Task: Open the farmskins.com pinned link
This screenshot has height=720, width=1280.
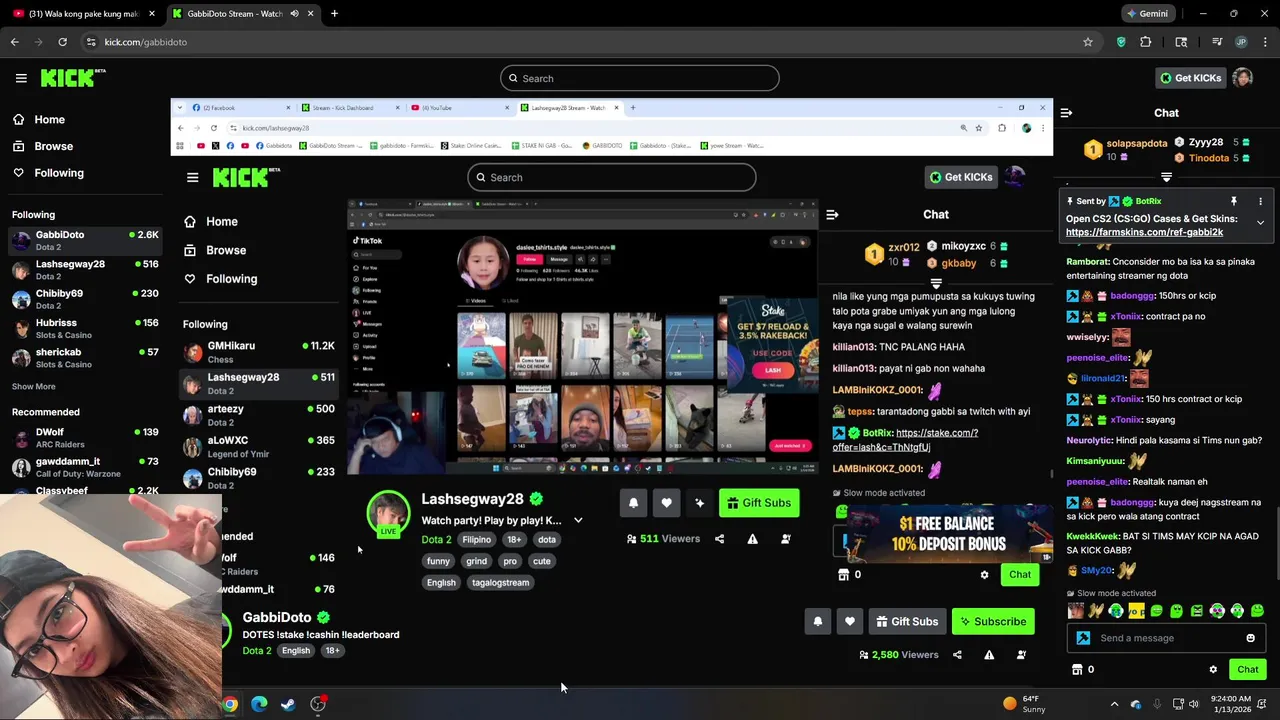Action: 1144,232
